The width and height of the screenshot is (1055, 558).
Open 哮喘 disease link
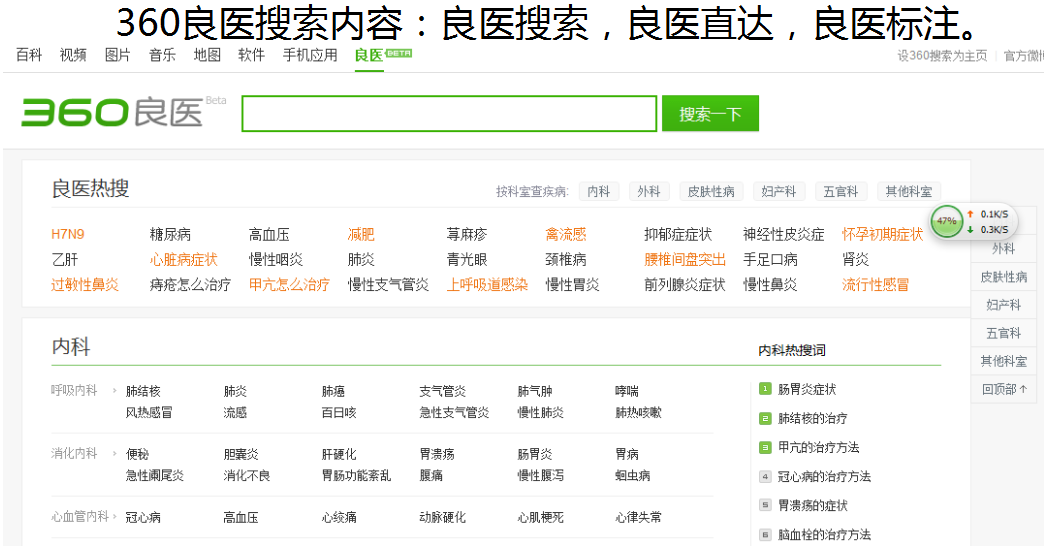point(627,391)
